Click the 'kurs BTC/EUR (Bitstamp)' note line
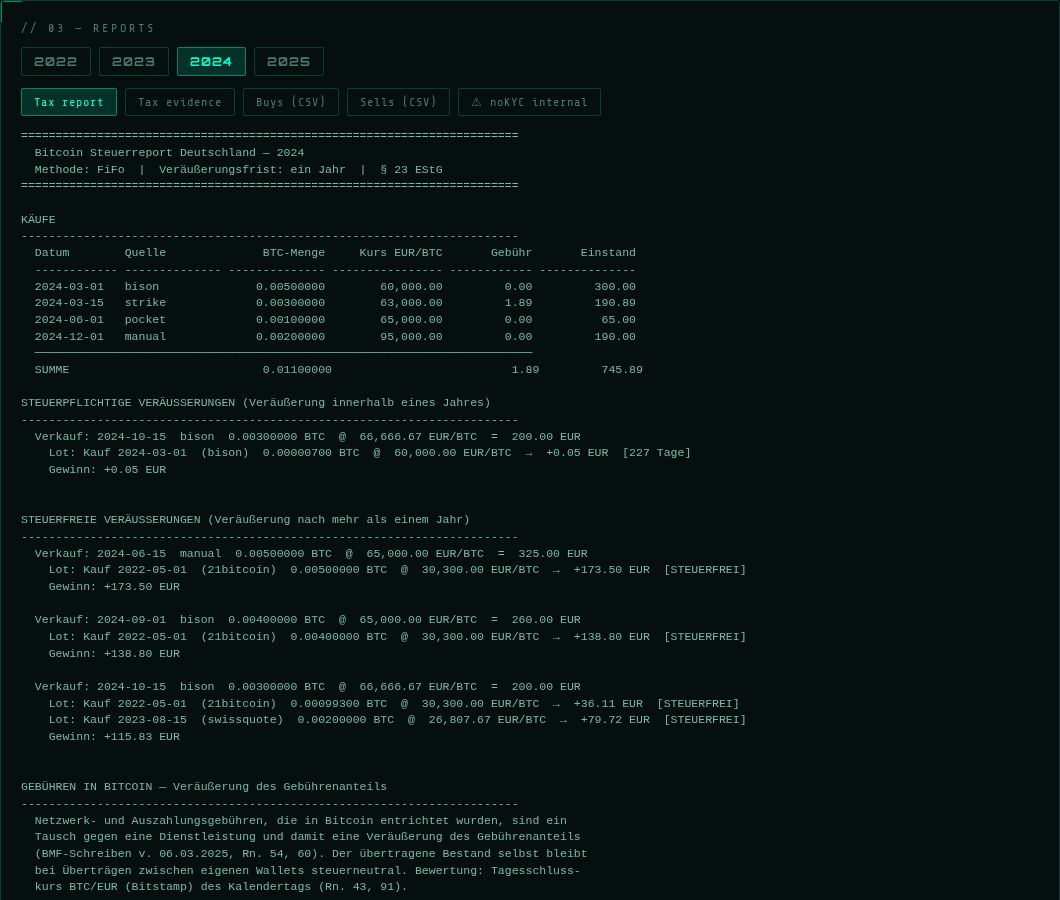Viewport: 1060px width, 900px height. tap(221, 887)
